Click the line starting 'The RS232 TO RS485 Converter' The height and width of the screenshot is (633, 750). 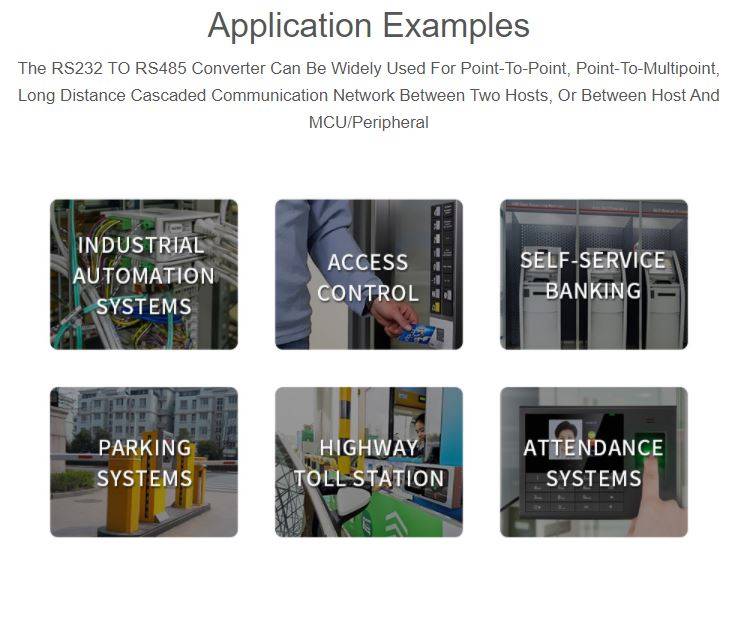[x=369, y=68]
